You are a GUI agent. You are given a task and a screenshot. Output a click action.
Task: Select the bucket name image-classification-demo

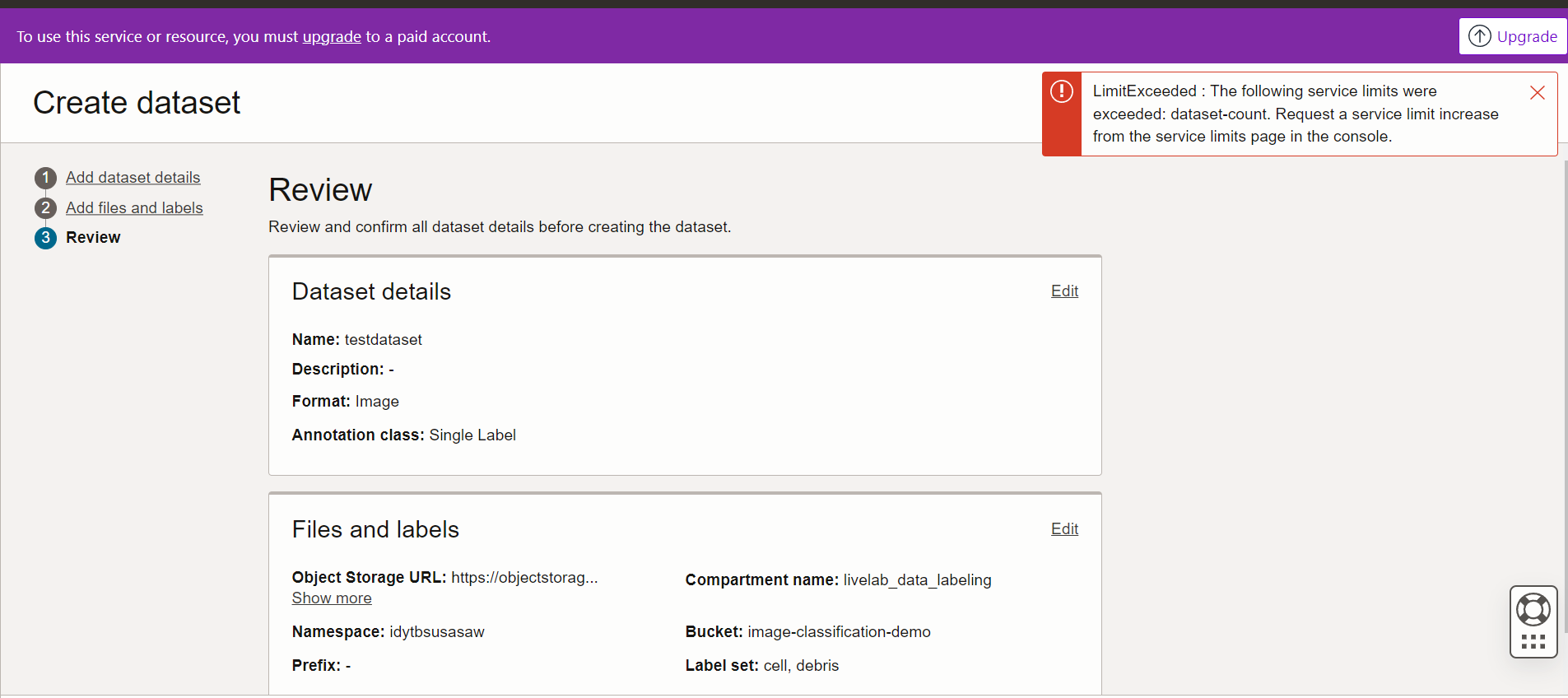(x=839, y=631)
